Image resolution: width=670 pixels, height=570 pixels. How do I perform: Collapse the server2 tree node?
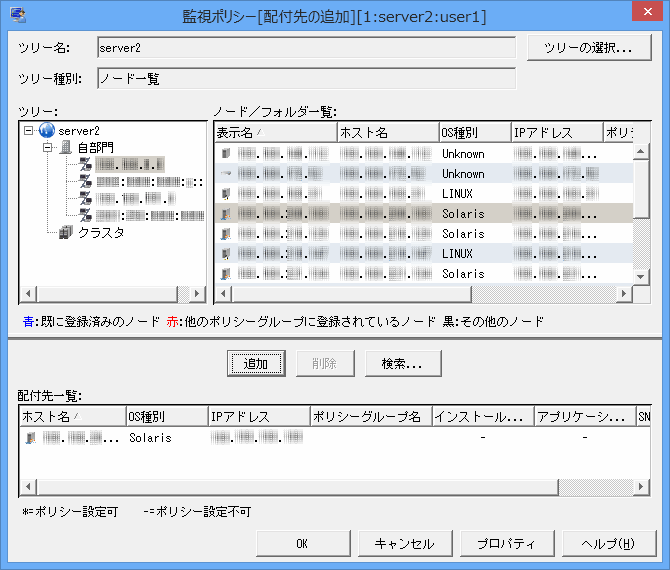tap(29, 131)
